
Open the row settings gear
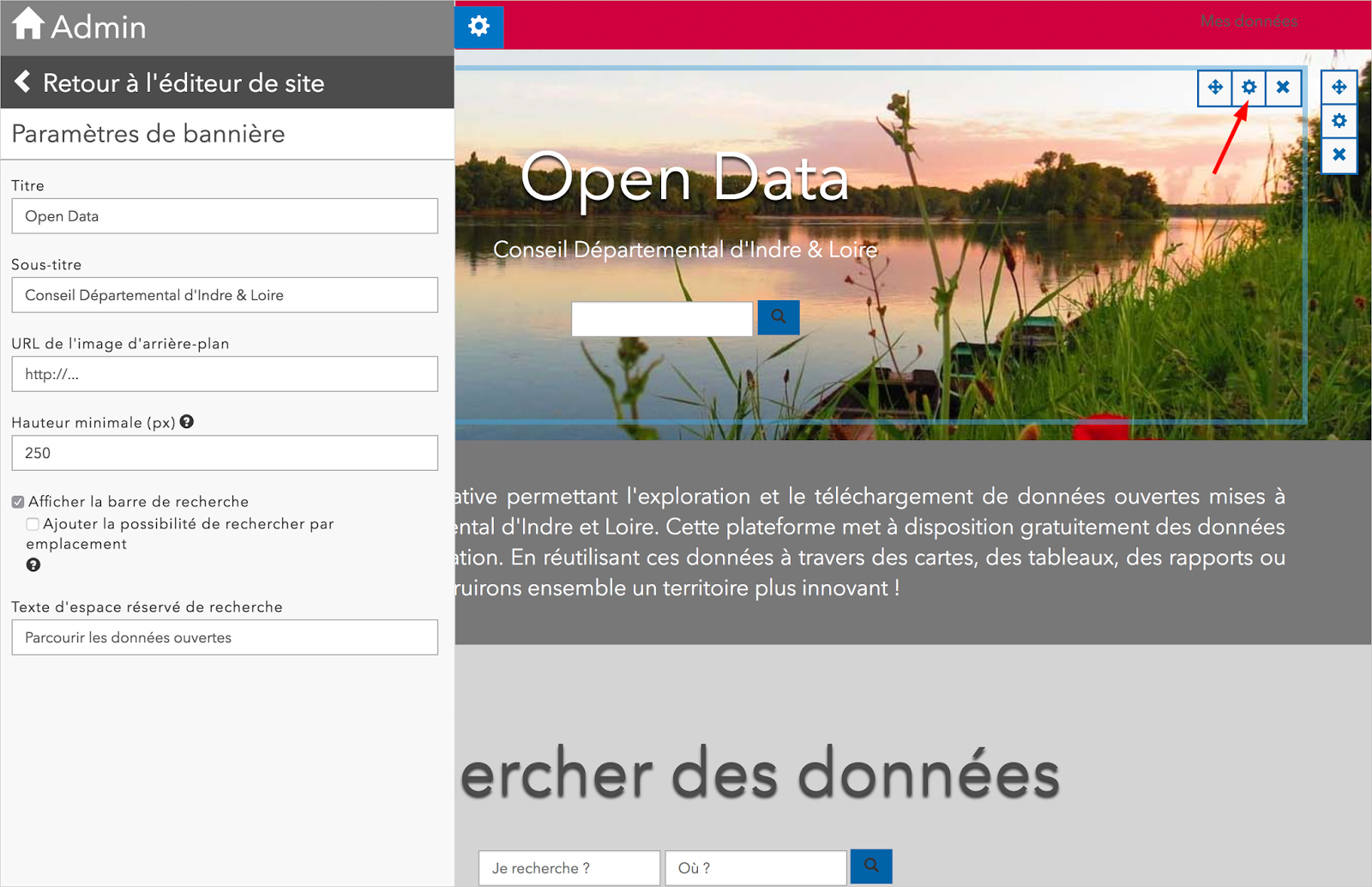[x=1339, y=121]
